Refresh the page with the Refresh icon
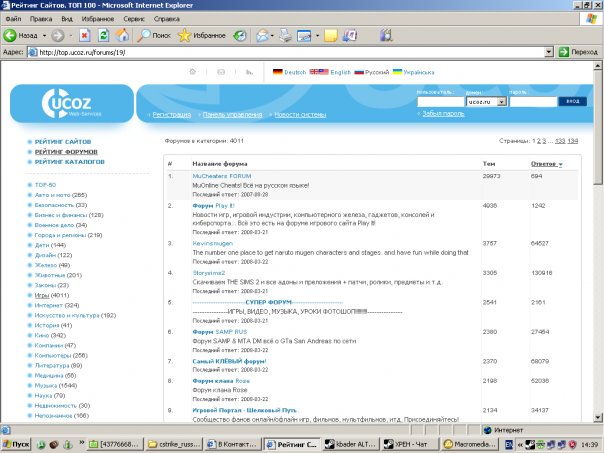The height and width of the screenshot is (453, 604). pos(103,35)
